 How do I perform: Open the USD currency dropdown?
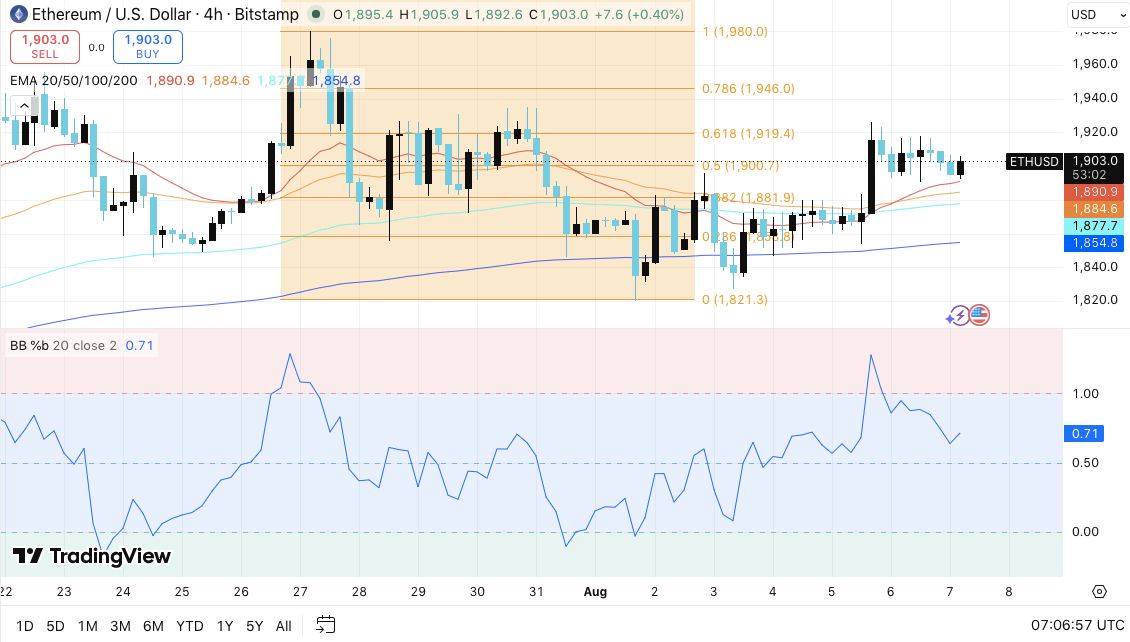pyautogui.click(x=1094, y=14)
